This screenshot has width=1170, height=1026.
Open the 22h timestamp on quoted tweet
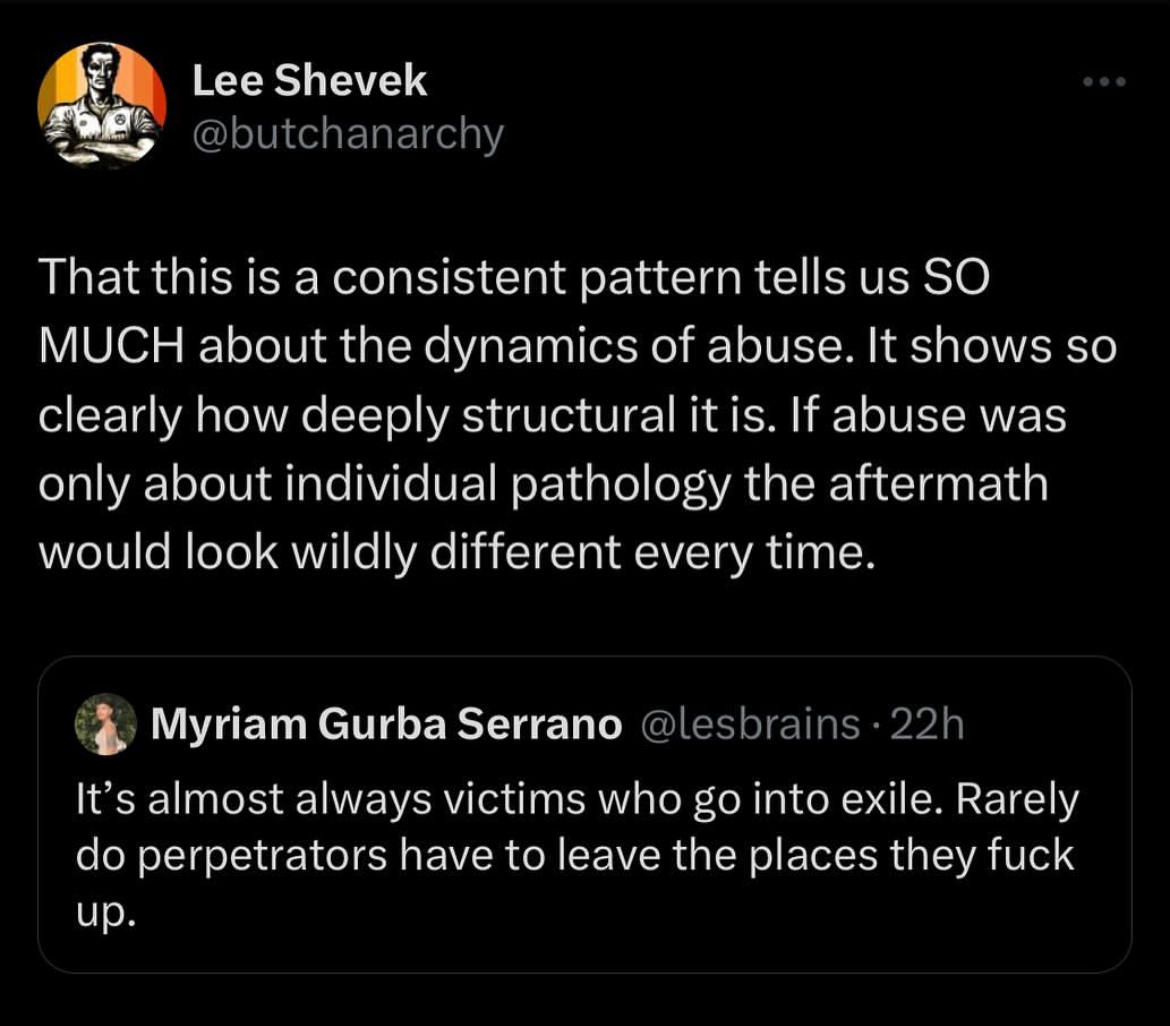click(925, 725)
